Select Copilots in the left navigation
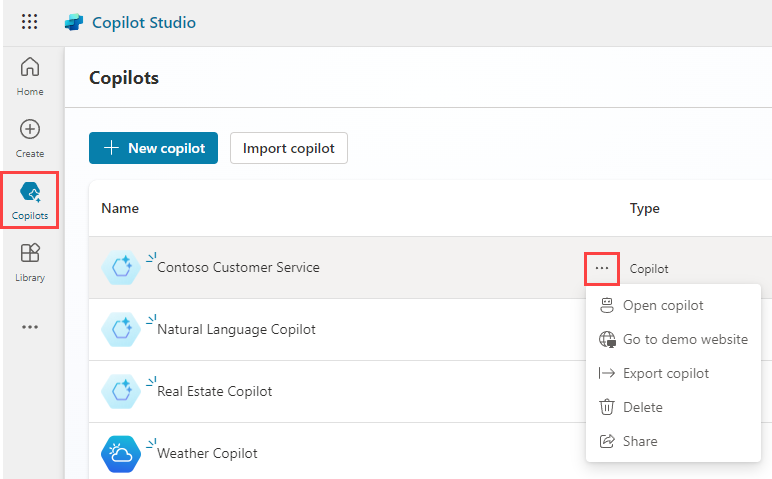The height and width of the screenshot is (479, 772). (30, 200)
